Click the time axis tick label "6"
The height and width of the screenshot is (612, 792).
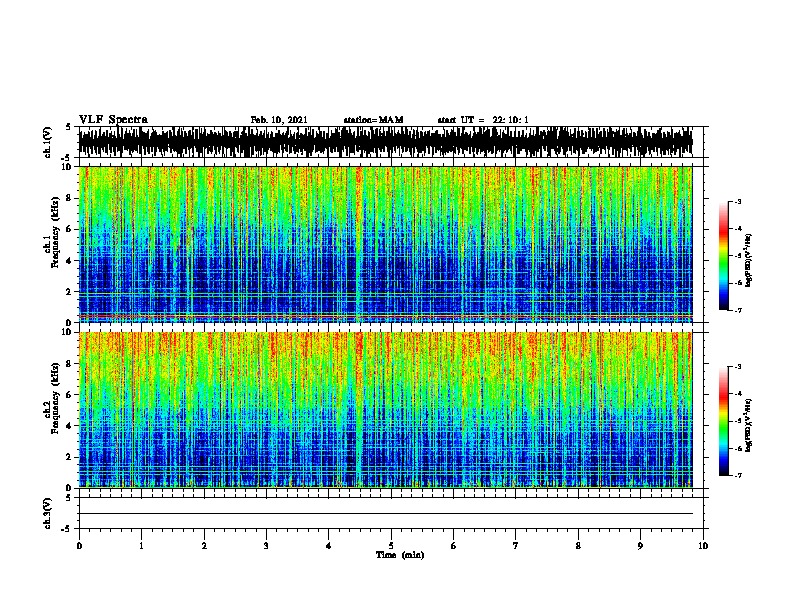[454, 545]
